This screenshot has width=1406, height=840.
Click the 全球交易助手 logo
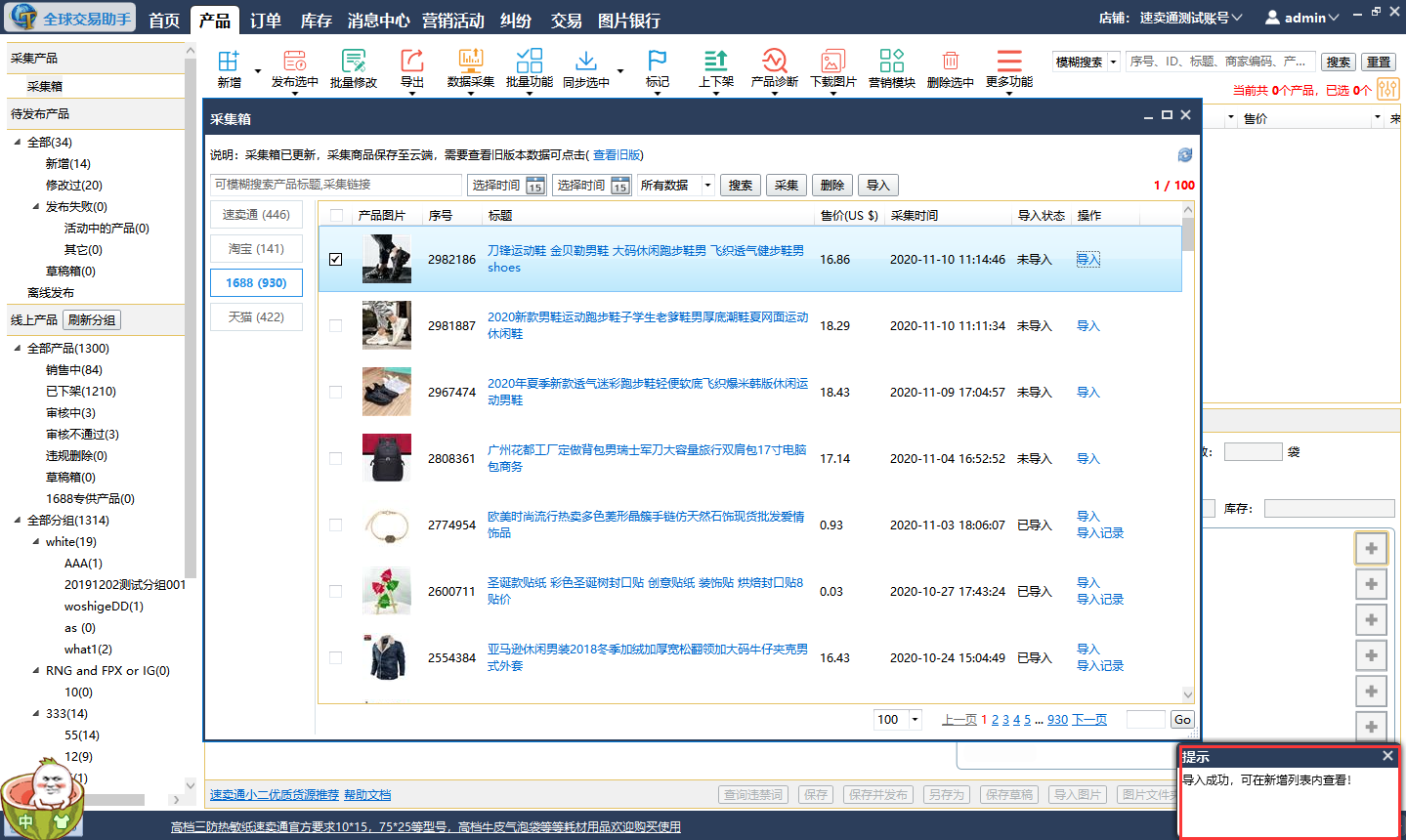[70, 18]
